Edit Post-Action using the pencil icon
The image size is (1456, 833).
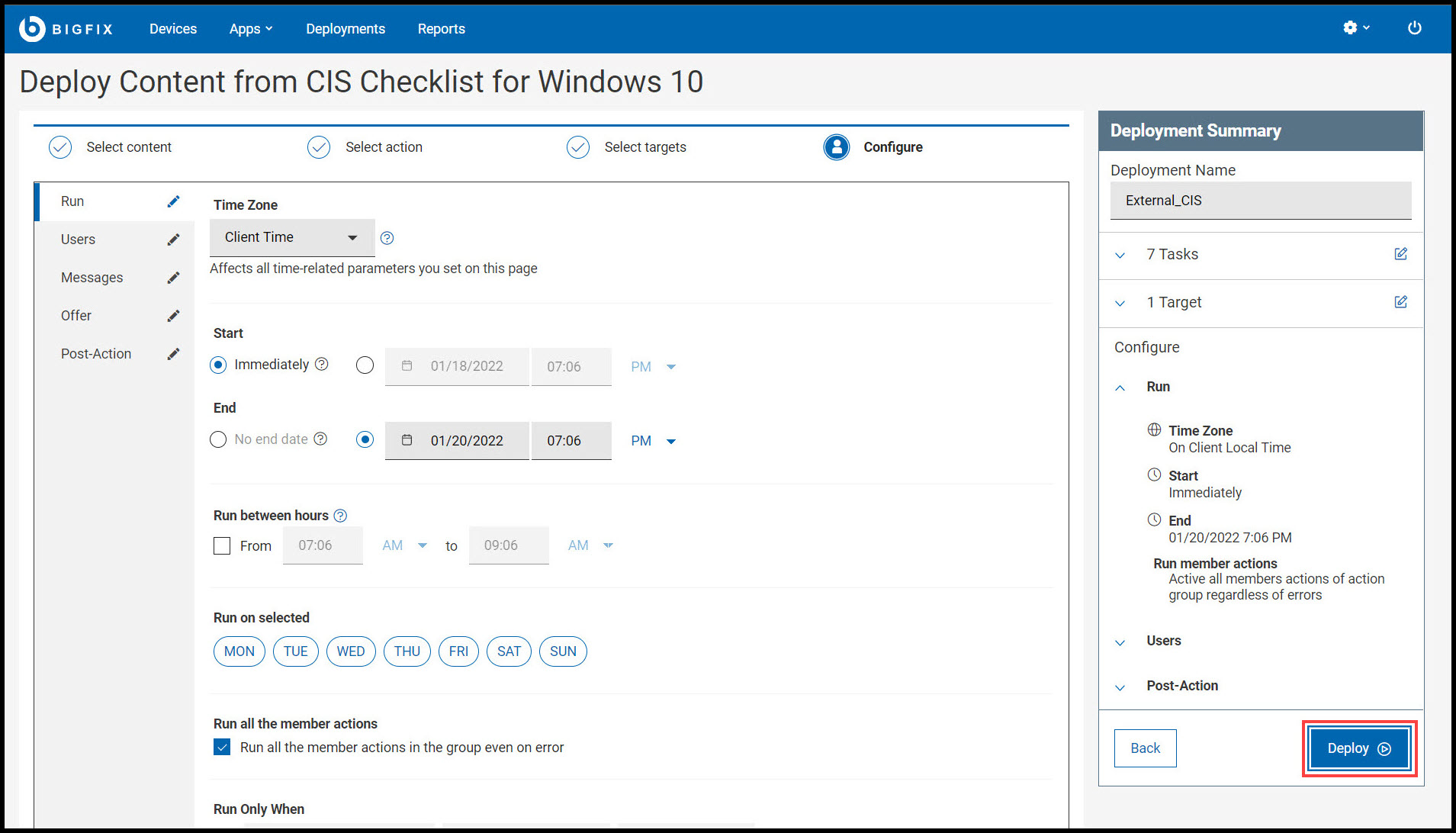(x=174, y=353)
